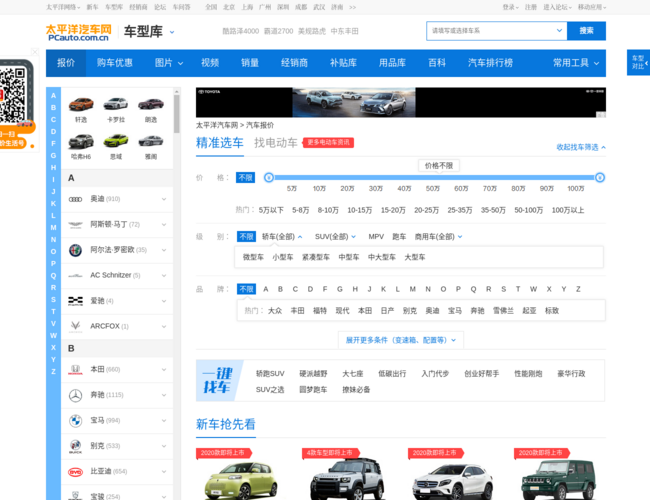This screenshot has width=650, height=500.
Task: Select the 哈弗H6 car thumbnail
Action: pyautogui.click(x=81, y=141)
